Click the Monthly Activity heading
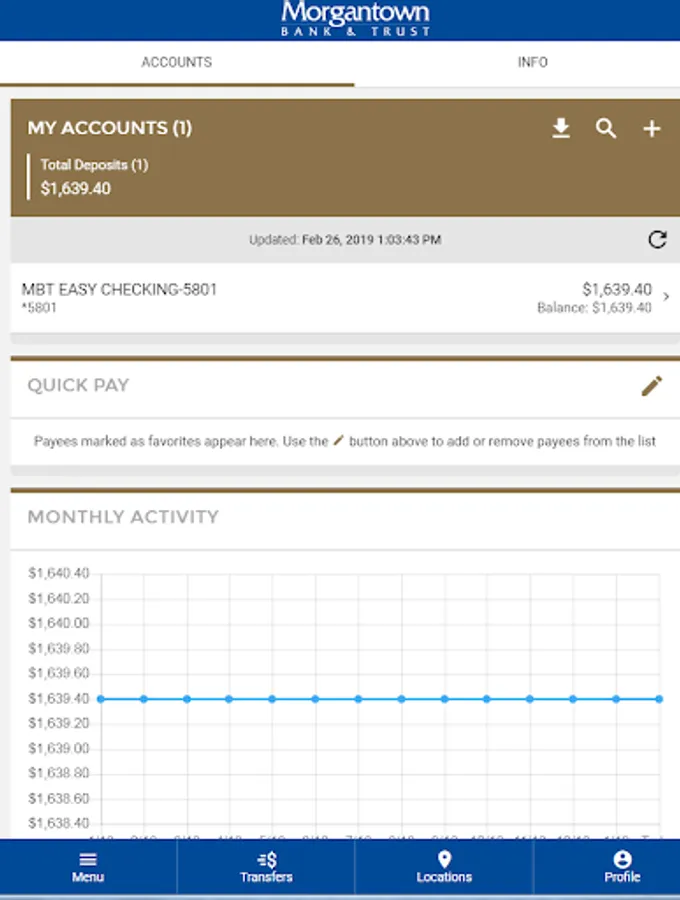This screenshot has height=900, width=680. point(122,517)
